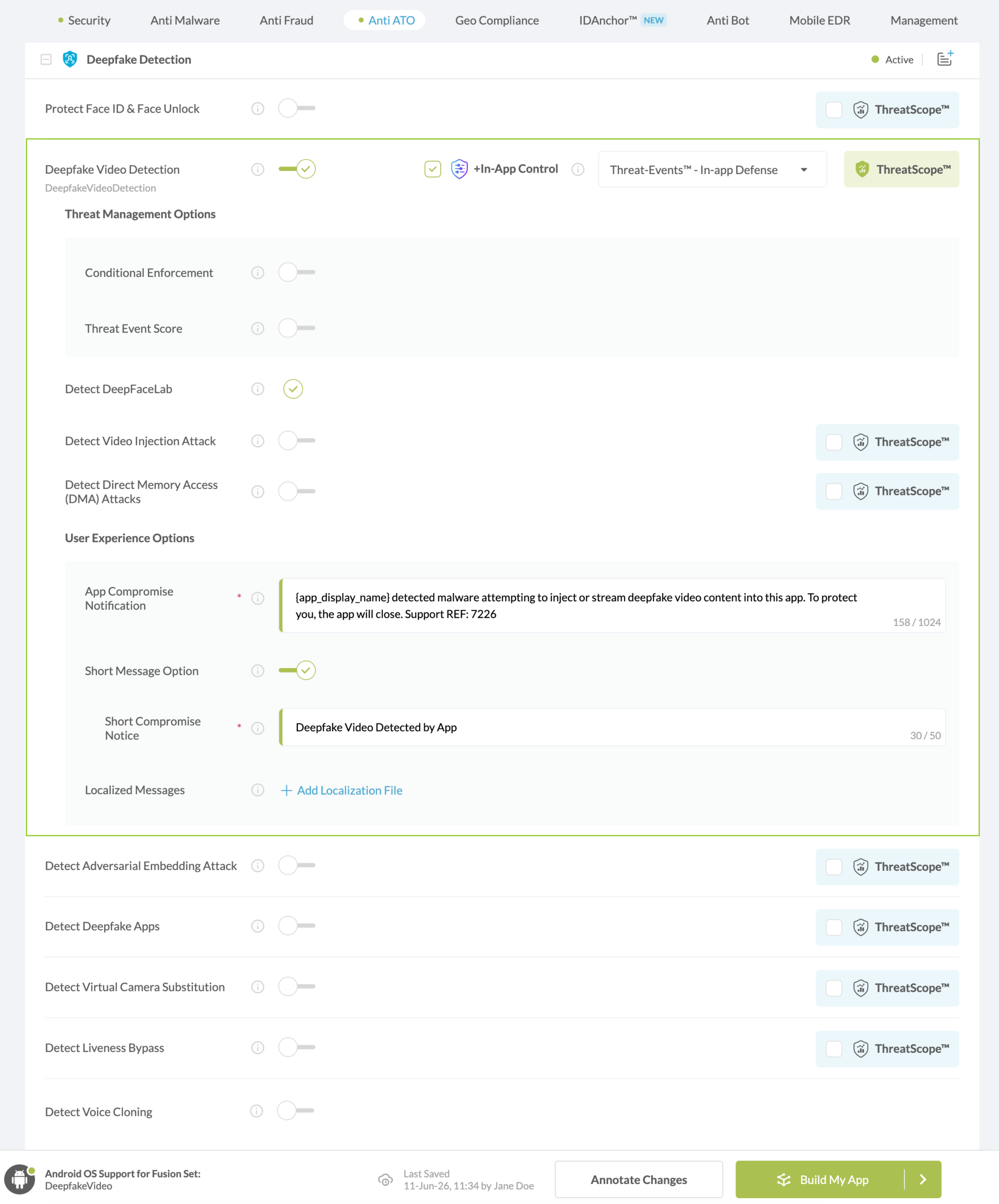This screenshot has height=1204, width=999.
Task: Show info for Detect Video Injection Attack
Action: [258, 441]
